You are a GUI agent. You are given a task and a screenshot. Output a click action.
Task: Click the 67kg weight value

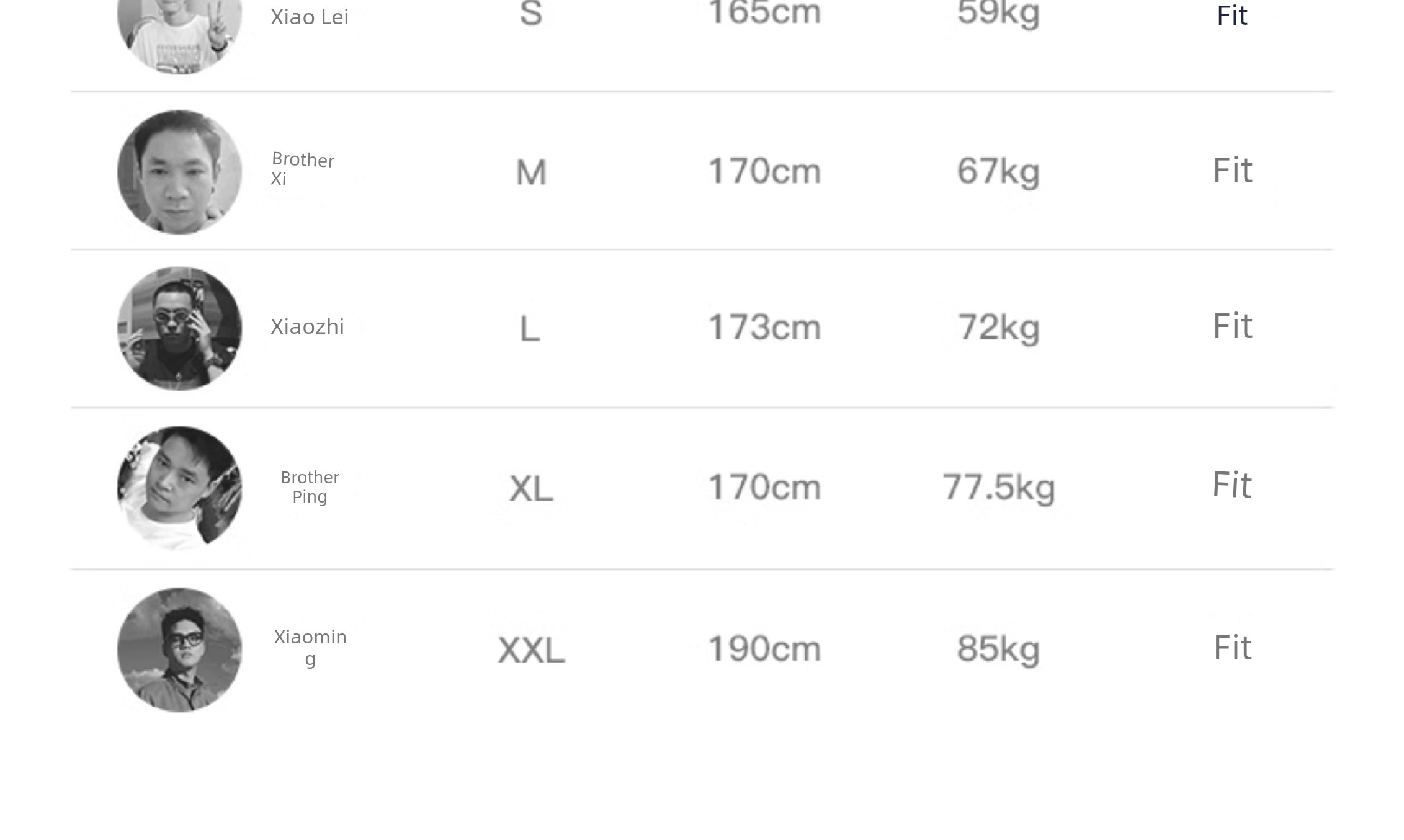pyautogui.click(x=998, y=171)
